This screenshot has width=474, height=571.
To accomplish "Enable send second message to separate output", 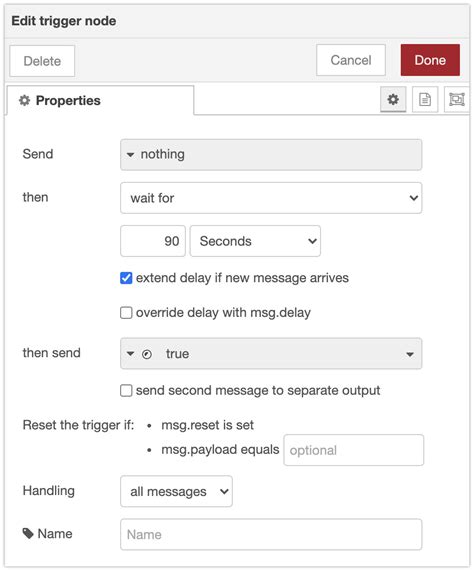I will click(x=126, y=390).
